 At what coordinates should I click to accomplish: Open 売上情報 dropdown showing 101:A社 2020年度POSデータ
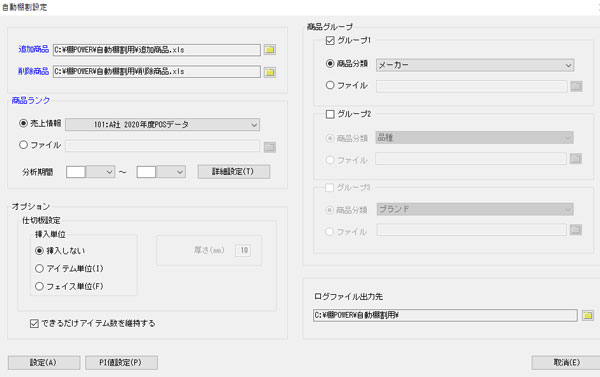[162, 125]
